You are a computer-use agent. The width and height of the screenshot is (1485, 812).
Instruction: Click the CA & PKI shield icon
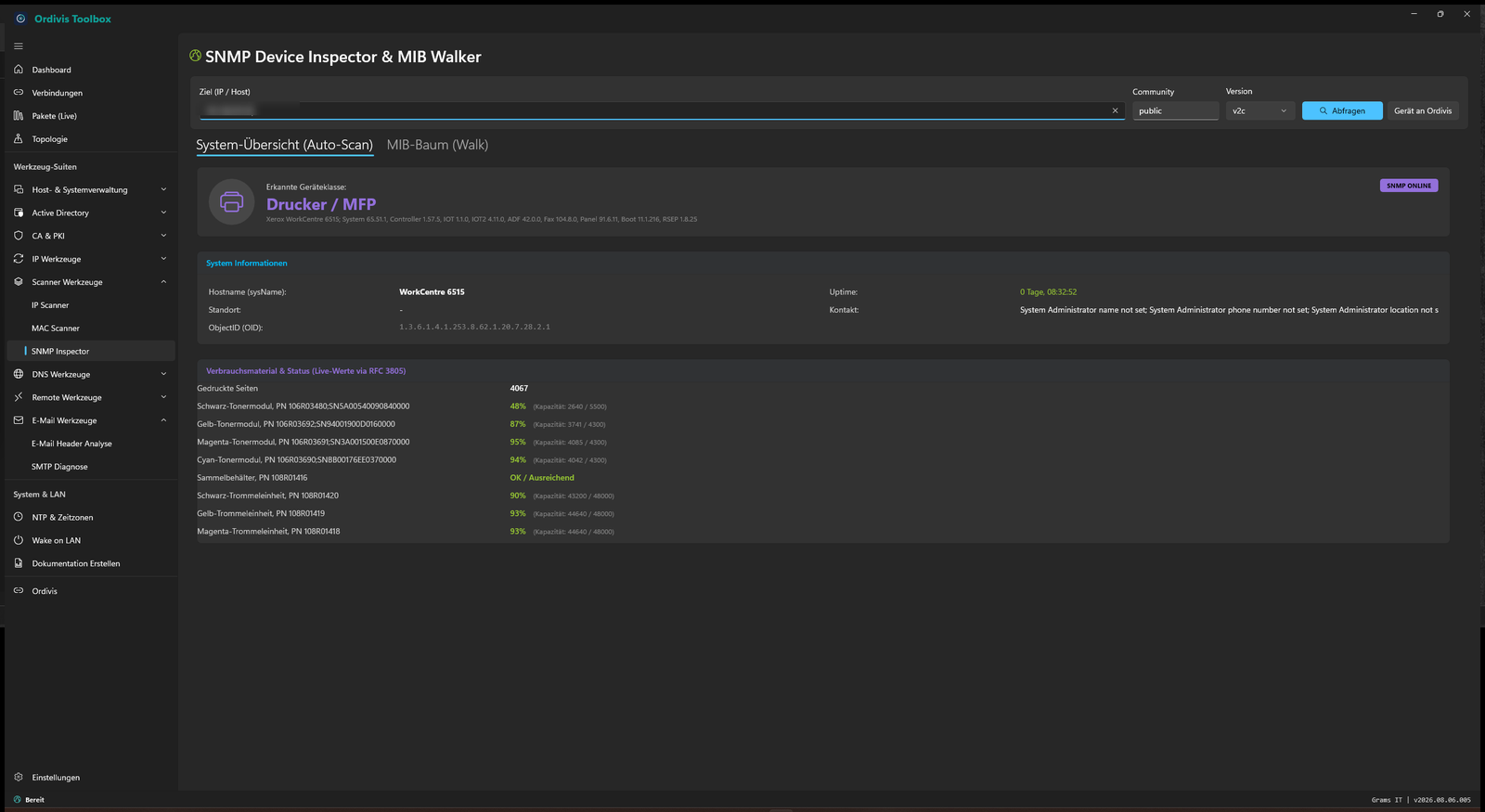click(x=19, y=236)
